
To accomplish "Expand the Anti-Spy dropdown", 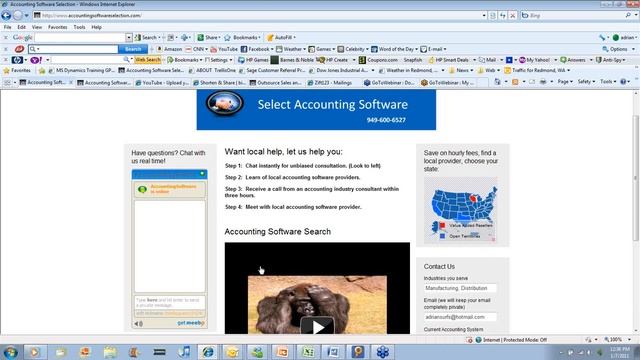I will coord(611,60).
